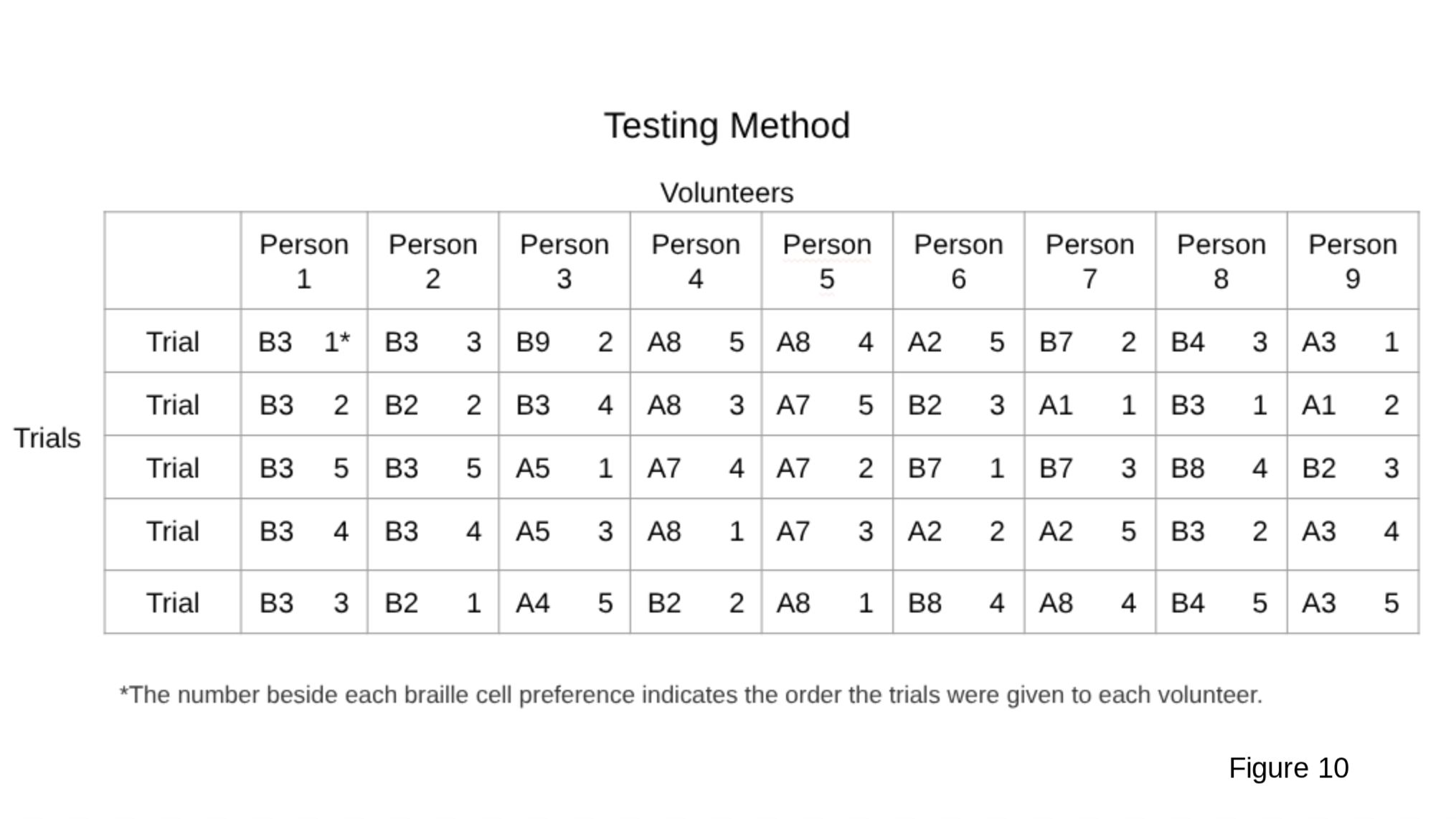This screenshot has width=1456, height=819.
Task: Select the footnote about braille cell preference
Action: coord(691,695)
